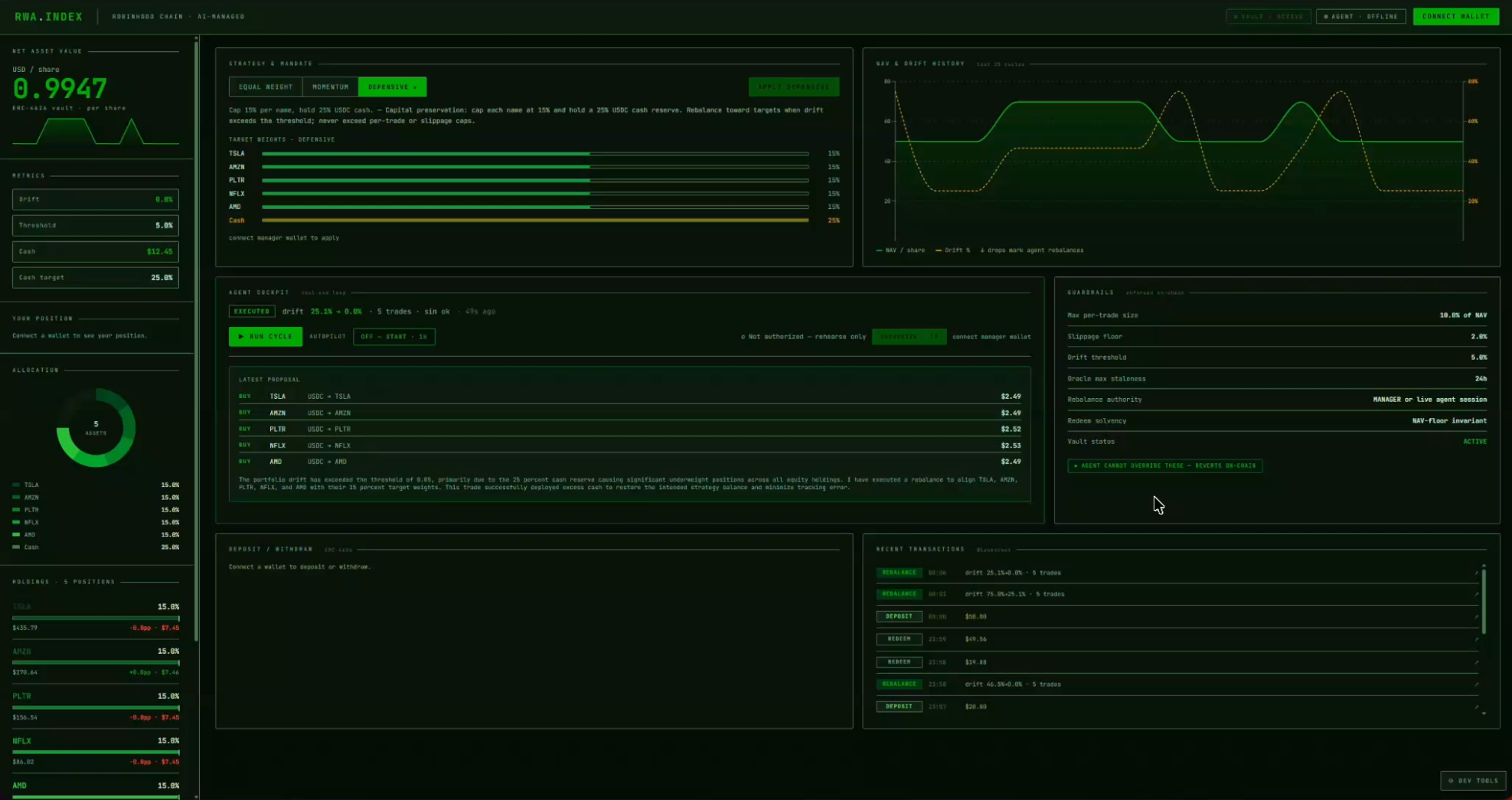The height and width of the screenshot is (800, 1512).
Task: Click the Cash target 25.0% field
Action: [96, 277]
